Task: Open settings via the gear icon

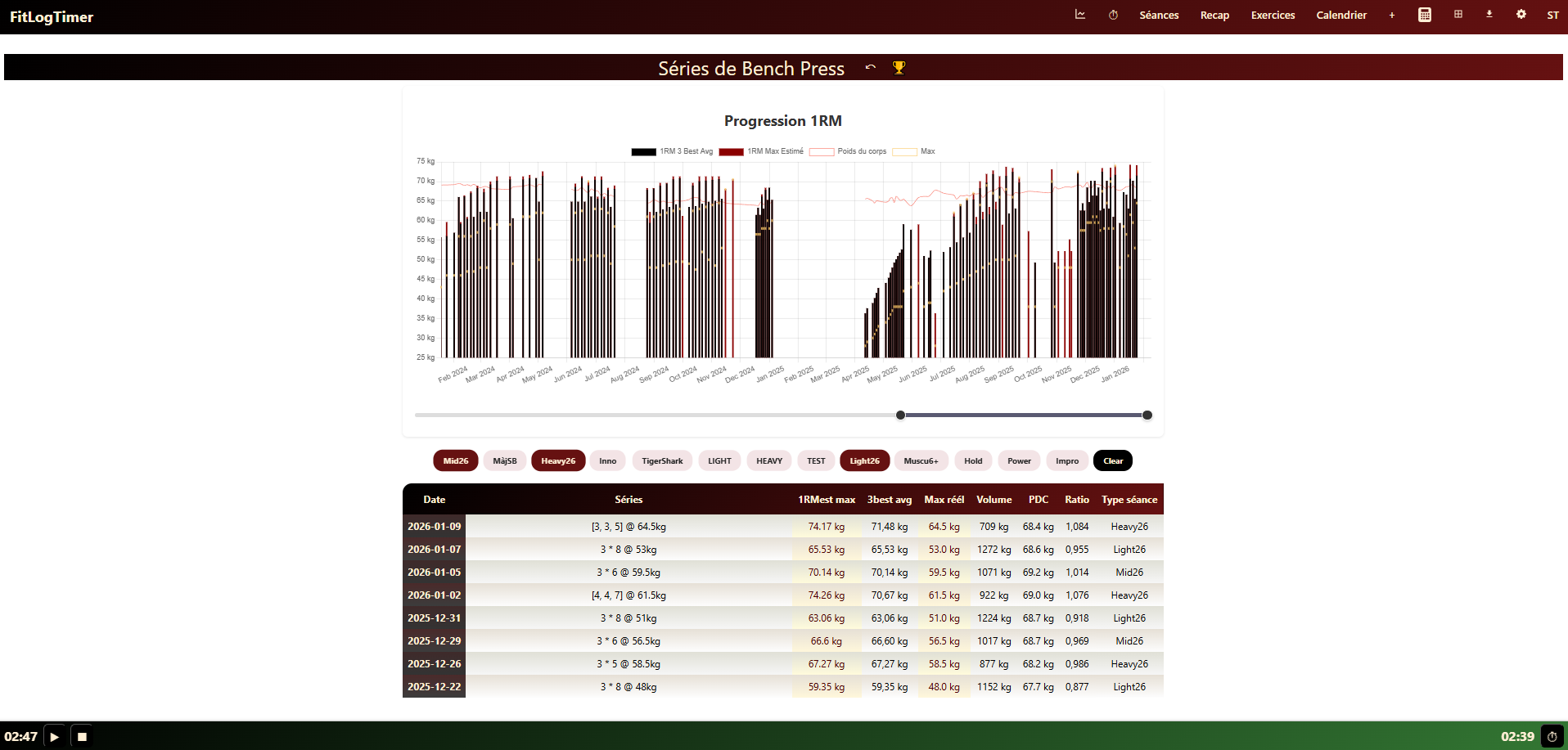Action: pyautogui.click(x=1521, y=15)
